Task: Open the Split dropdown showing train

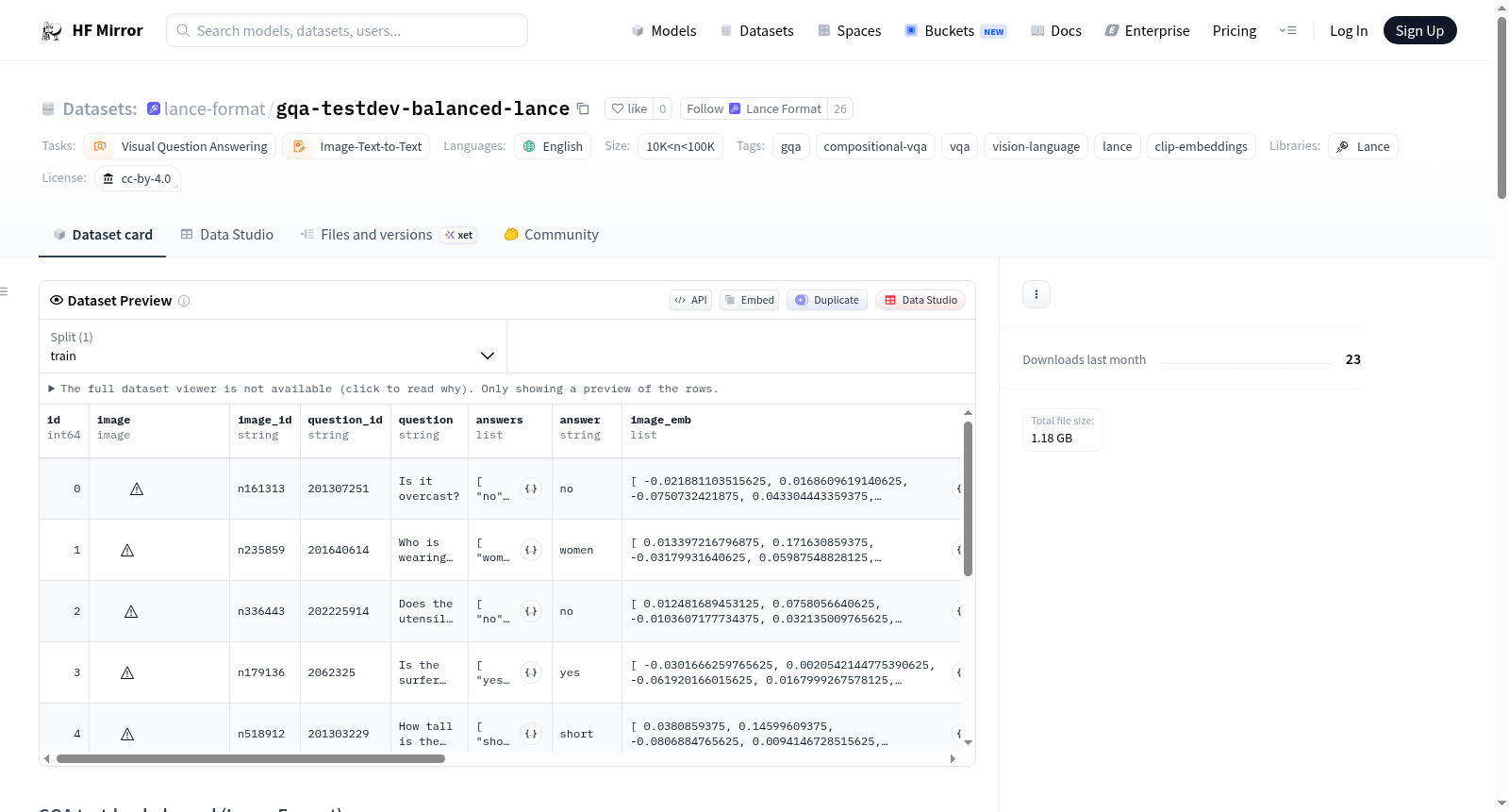Action: (x=273, y=346)
